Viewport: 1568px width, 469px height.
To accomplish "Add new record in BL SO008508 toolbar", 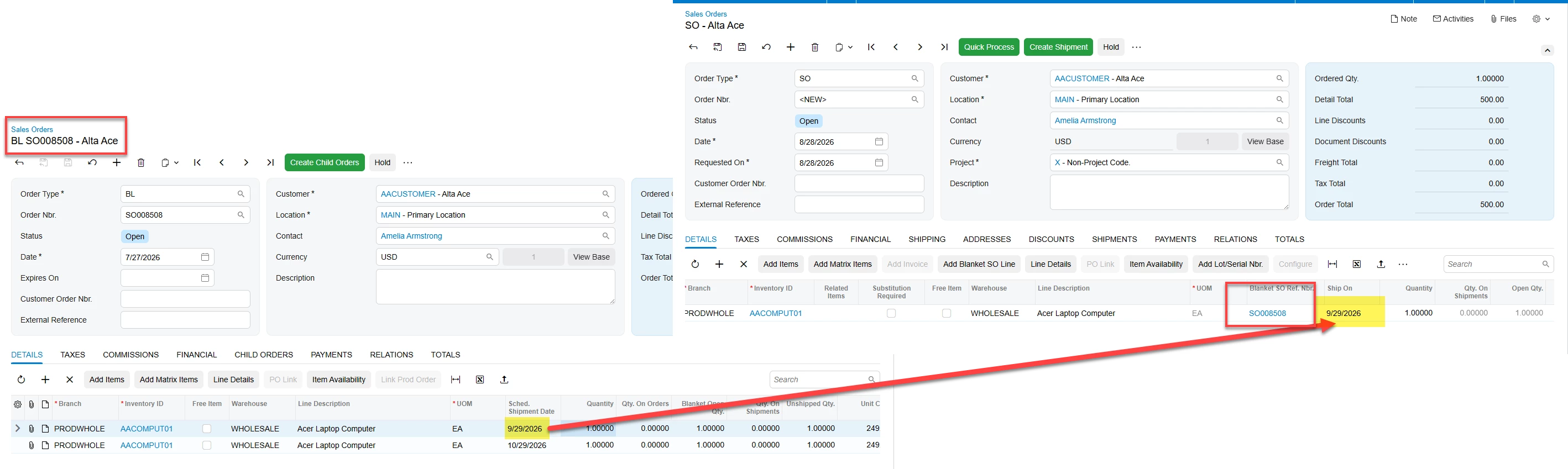I will point(117,162).
